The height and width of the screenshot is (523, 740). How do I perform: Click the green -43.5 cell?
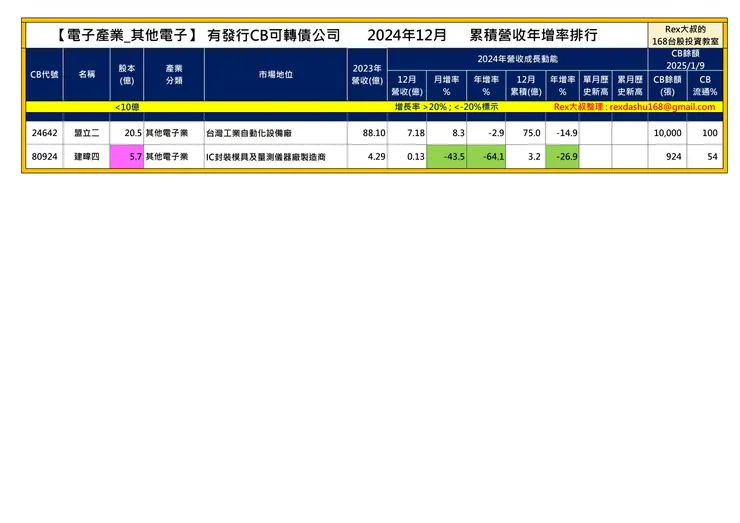[x=446, y=157]
